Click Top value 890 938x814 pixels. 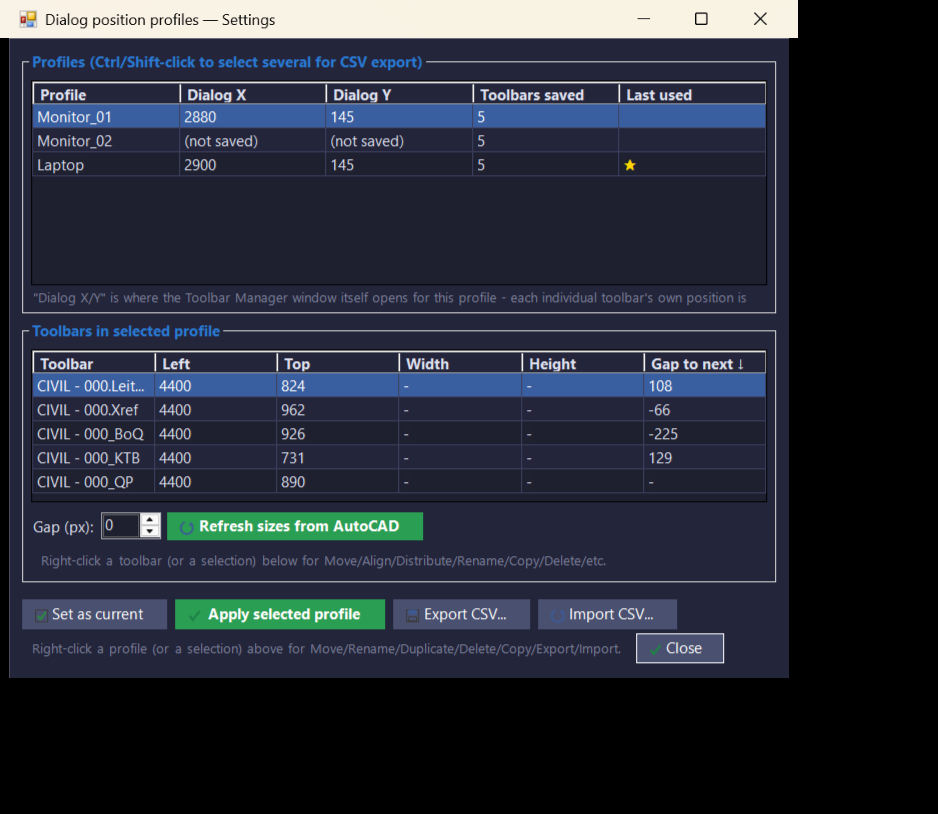293,481
